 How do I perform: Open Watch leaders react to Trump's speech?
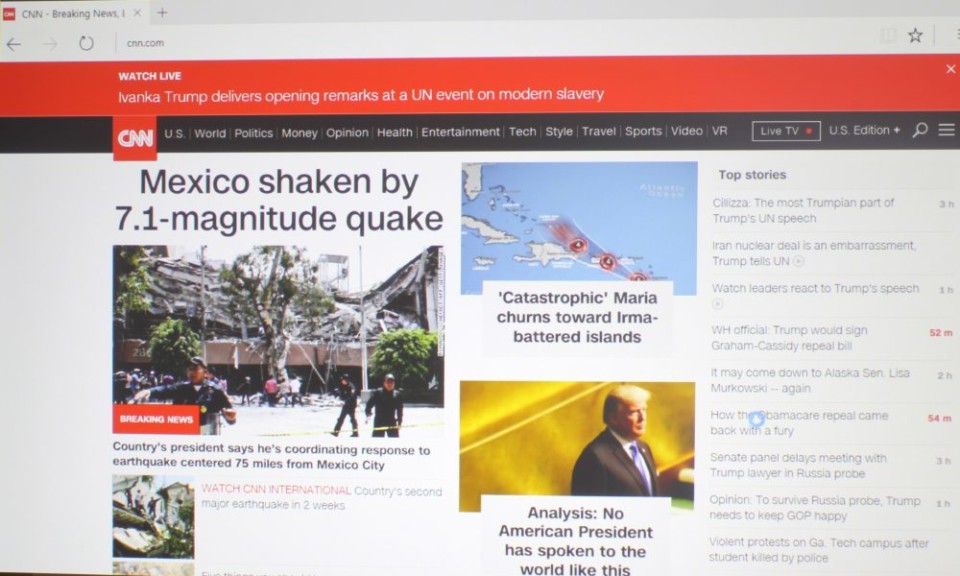pos(816,289)
